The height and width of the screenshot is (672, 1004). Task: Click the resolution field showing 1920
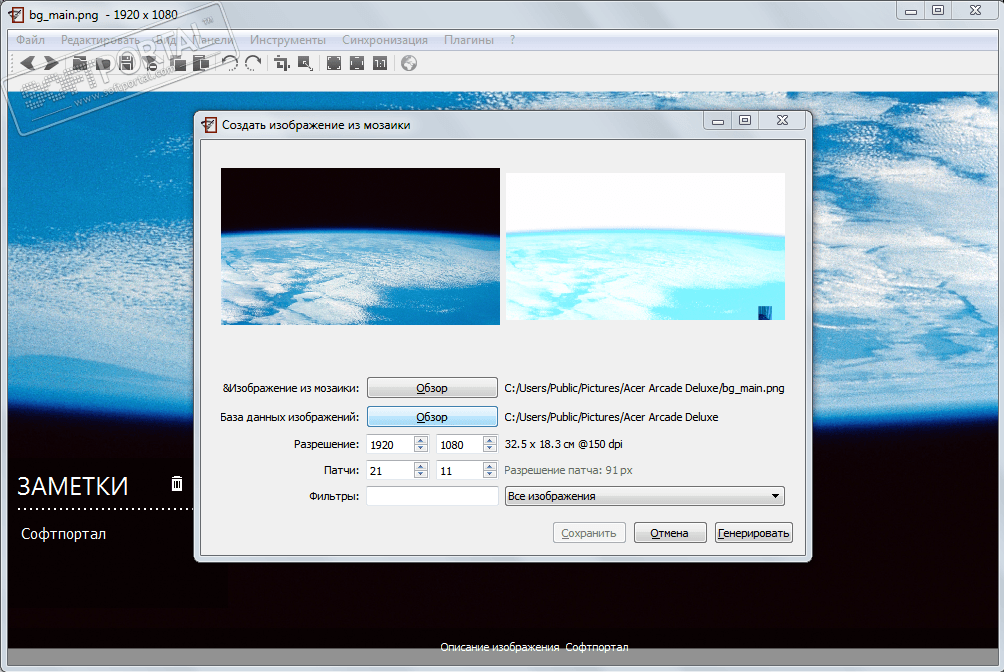pyautogui.click(x=391, y=445)
